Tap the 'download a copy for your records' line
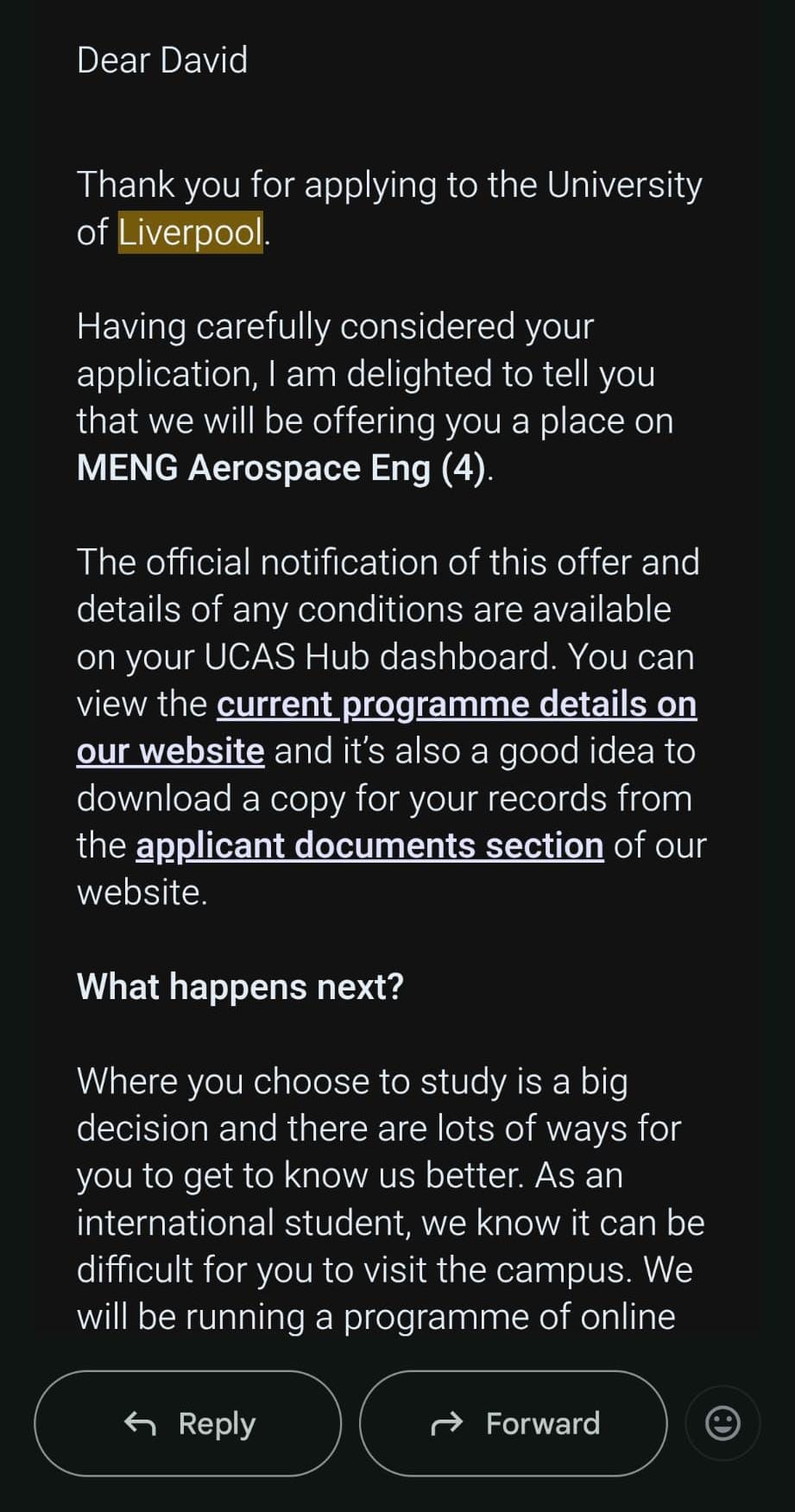 [384, 799]
